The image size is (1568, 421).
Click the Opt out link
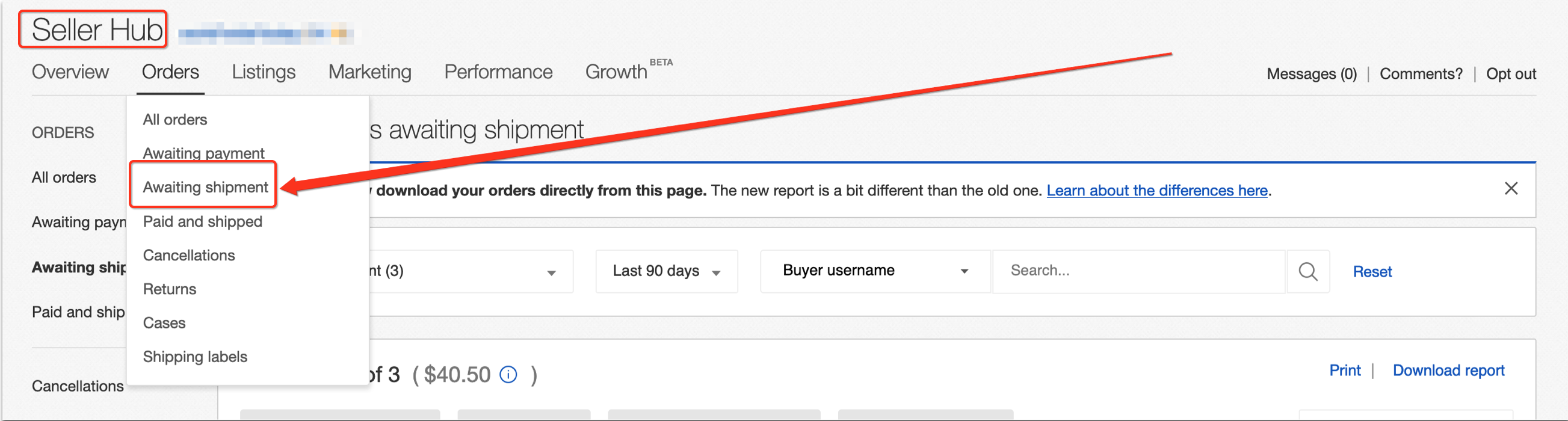point(1511,74)
